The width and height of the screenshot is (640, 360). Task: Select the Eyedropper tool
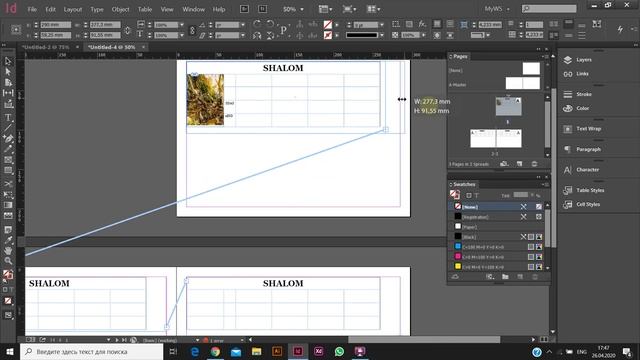point(8,240)
